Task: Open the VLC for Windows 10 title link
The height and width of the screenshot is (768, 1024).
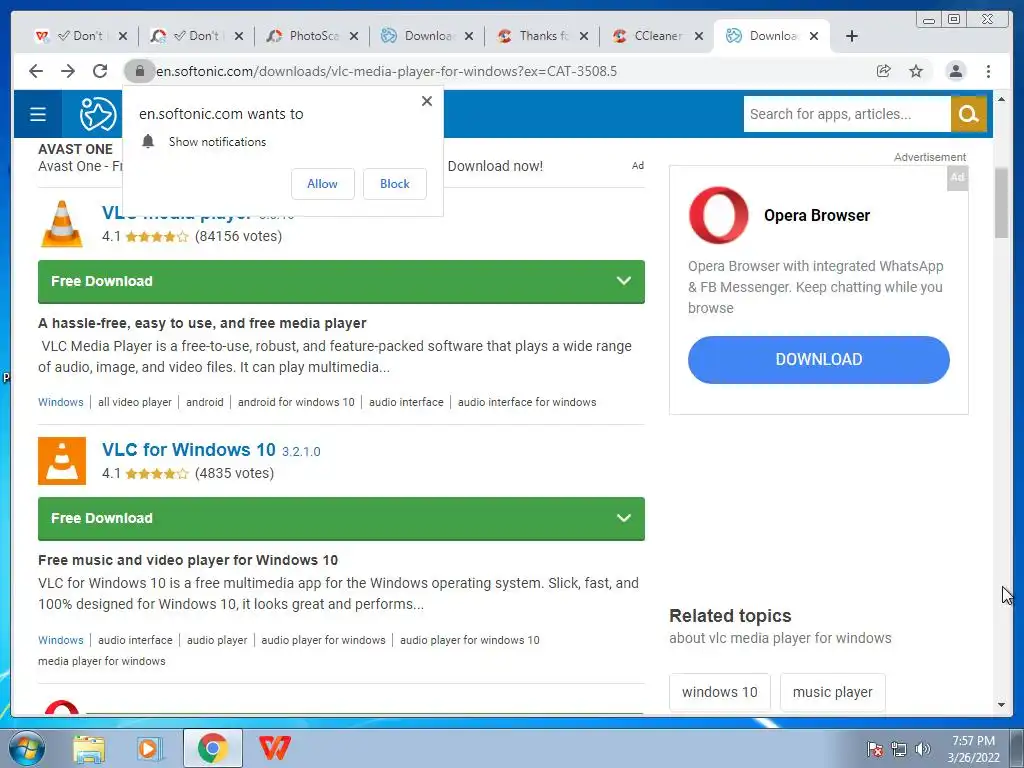Action: coord(189,450)
